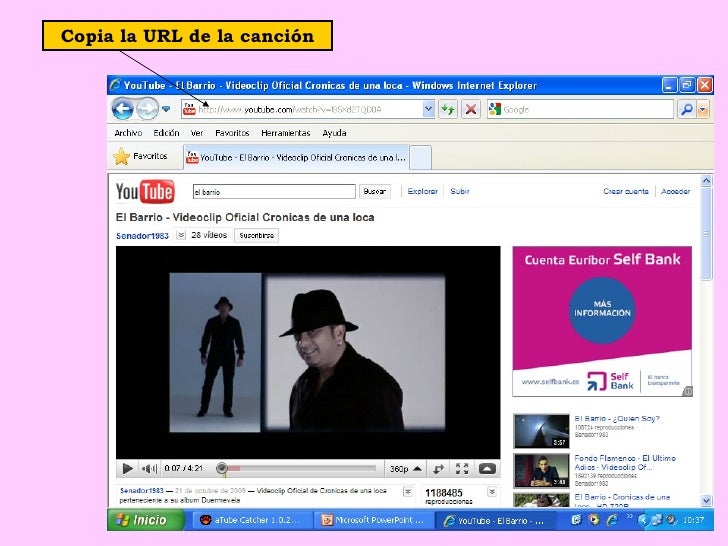Play the video with the play button
The height and width of the screenshot is (546, 728).
tap(127, 468)
